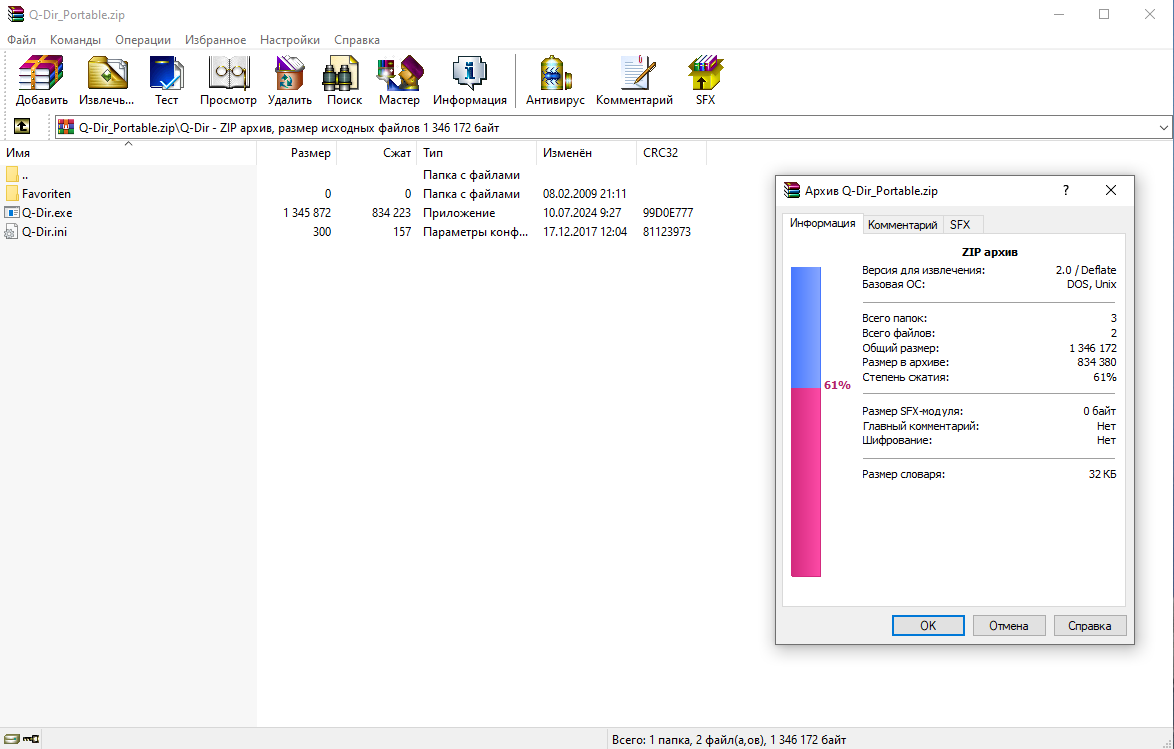Click the date 17.12.2017 12:04
This screenshot has height=749, width=1174.
point(585,231)
